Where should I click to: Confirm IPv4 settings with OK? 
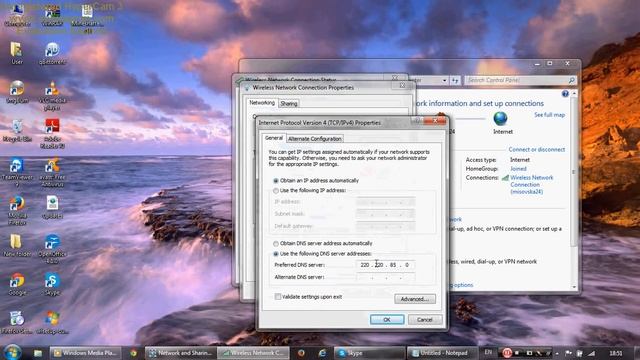click(x=387, y=320)
